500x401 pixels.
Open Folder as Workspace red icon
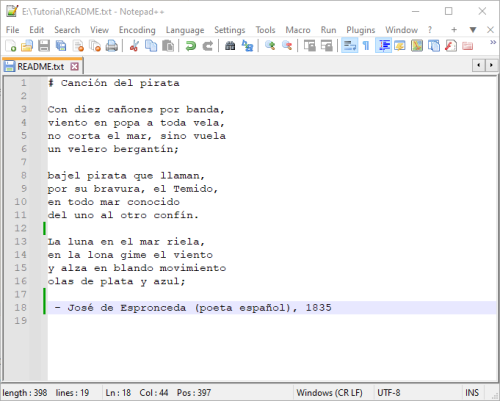tap(468, 46)
